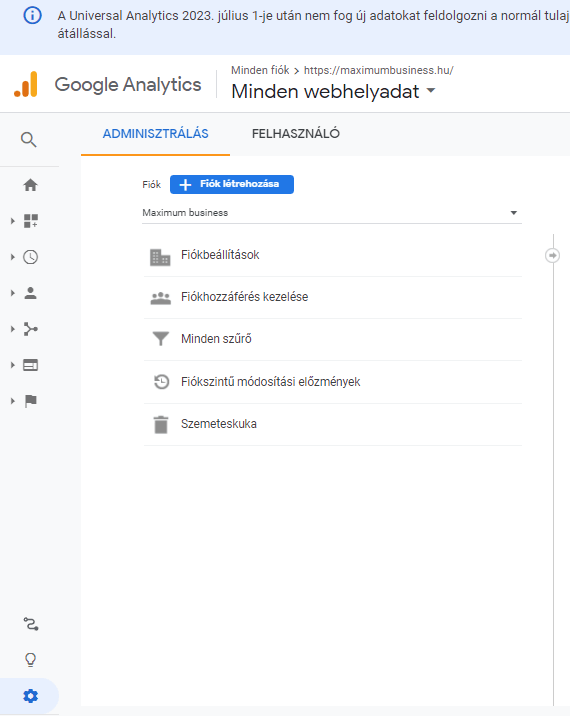Open Discover lightbulb icon in sidebar
Screen dimensions: 570x716
click(31, 660)
